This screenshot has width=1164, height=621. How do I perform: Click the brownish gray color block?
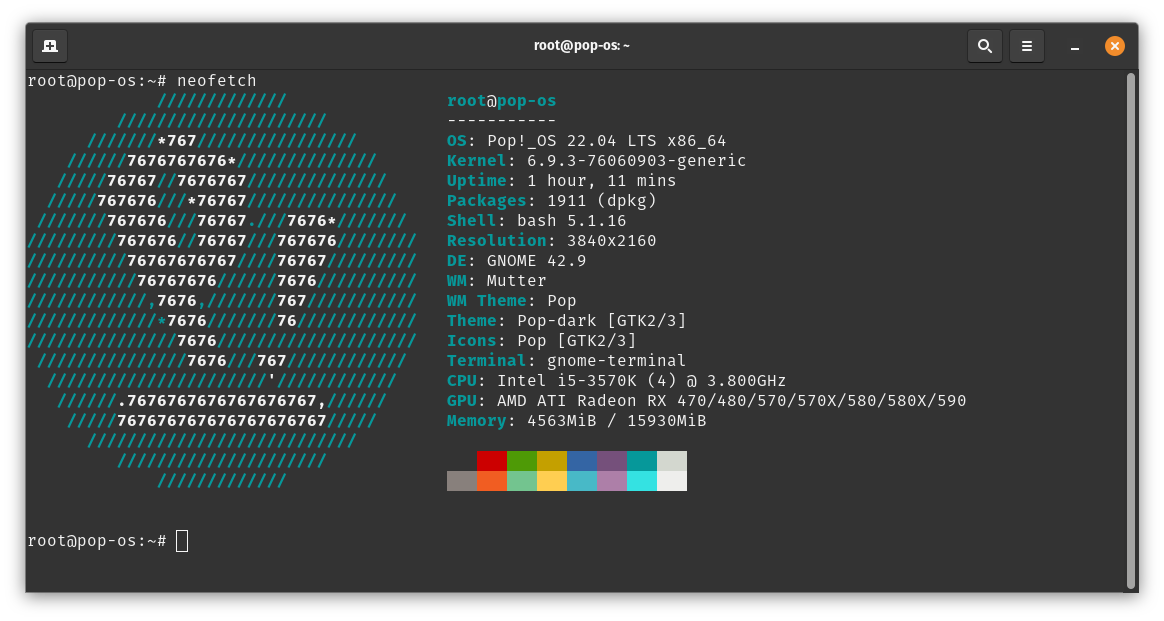[x=462, y=481]
